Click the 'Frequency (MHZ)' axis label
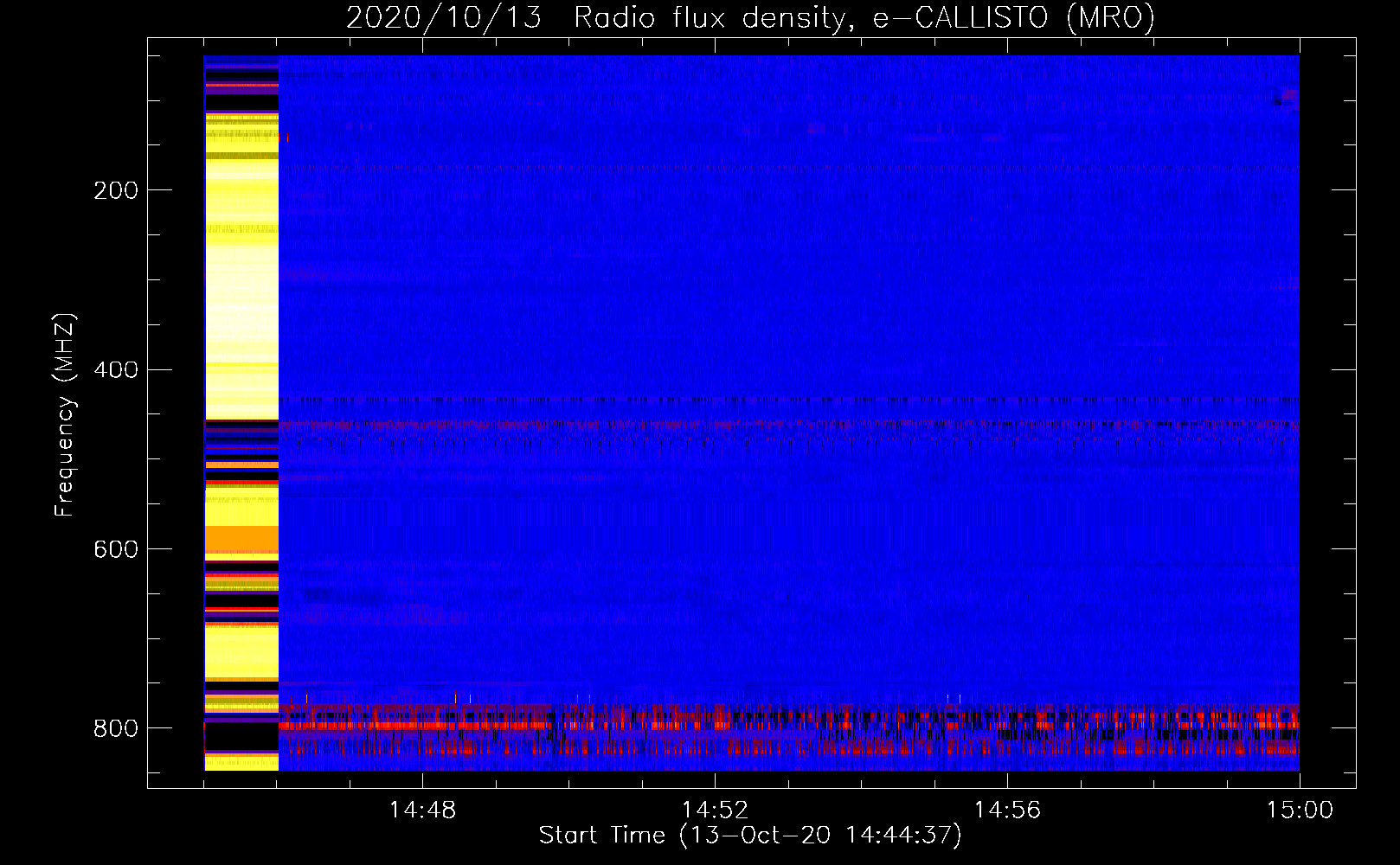The height and width of the screenshot is (865, 1400). point(65,414)
